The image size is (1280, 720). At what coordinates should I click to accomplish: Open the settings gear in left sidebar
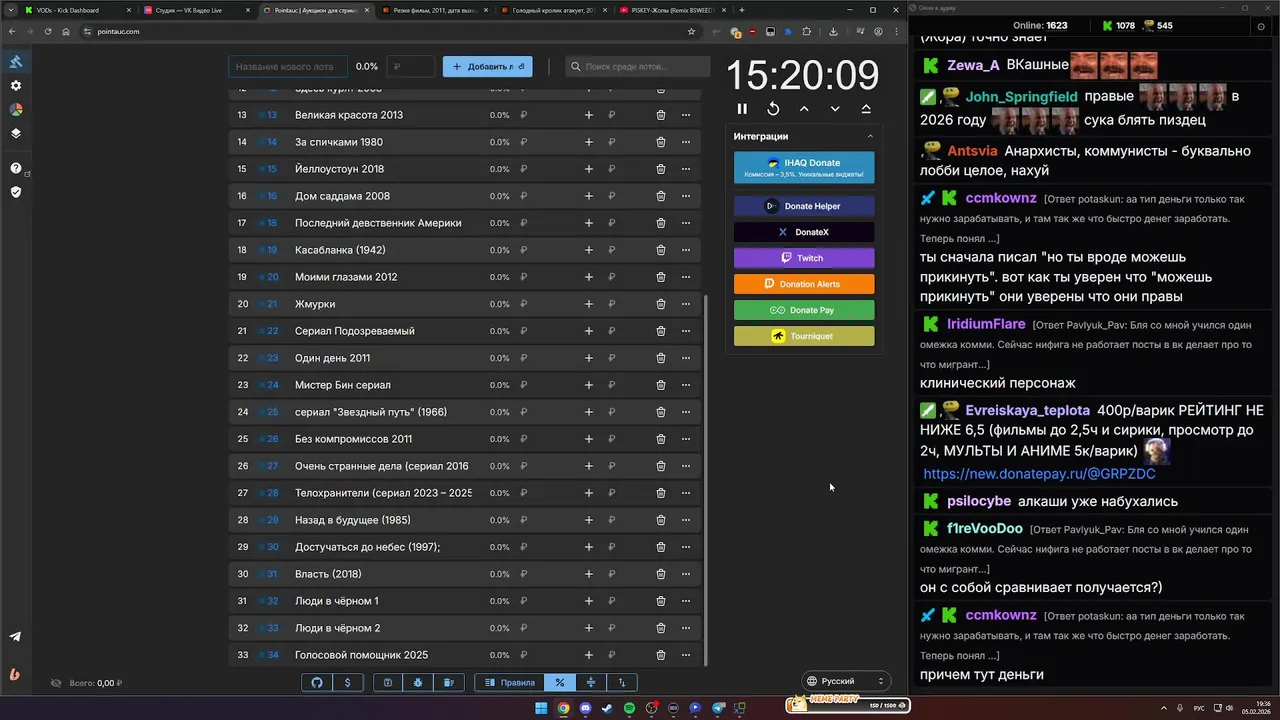coord(16,86)
